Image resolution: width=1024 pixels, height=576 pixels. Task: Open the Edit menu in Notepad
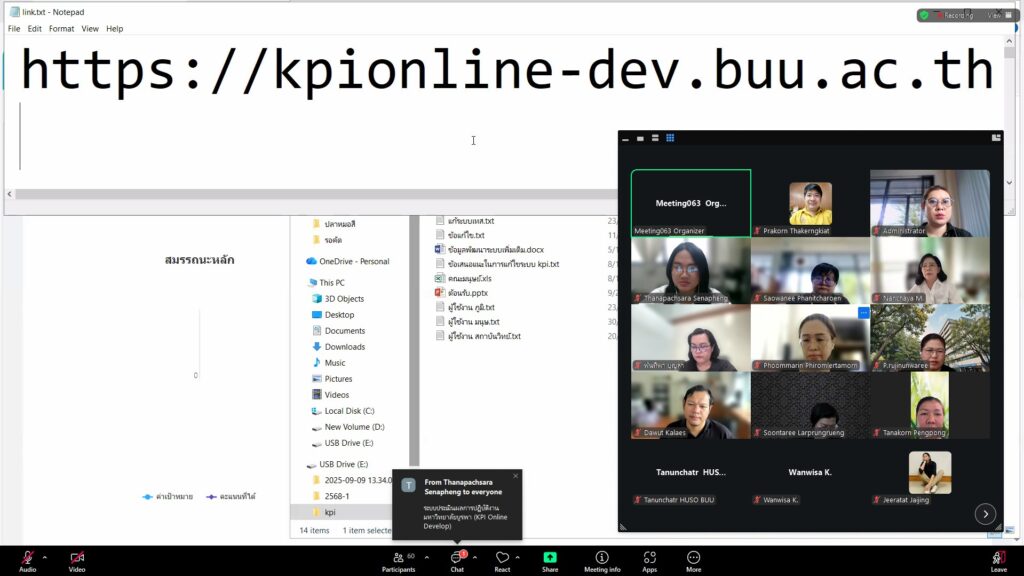35,29
